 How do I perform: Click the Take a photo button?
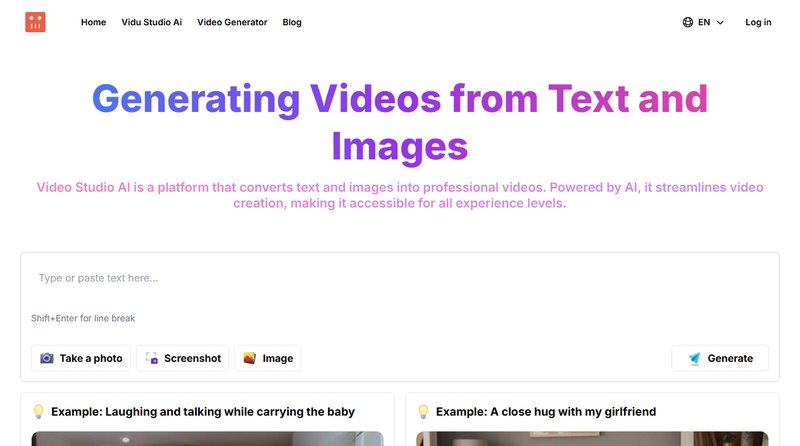coord(81,358)
